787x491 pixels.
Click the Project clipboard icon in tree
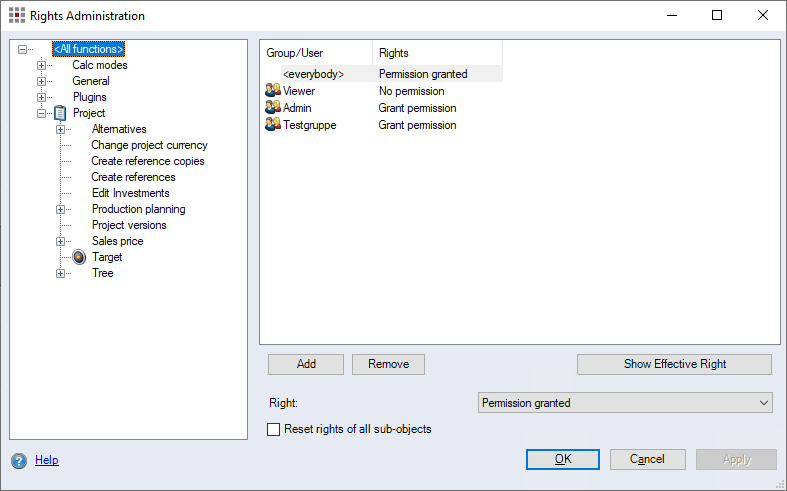(60, 113)
